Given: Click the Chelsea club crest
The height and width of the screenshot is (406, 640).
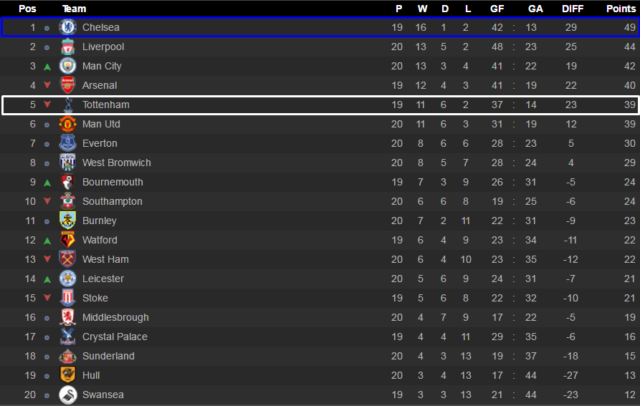Looking at the screenshot, I should pos(68,27).
